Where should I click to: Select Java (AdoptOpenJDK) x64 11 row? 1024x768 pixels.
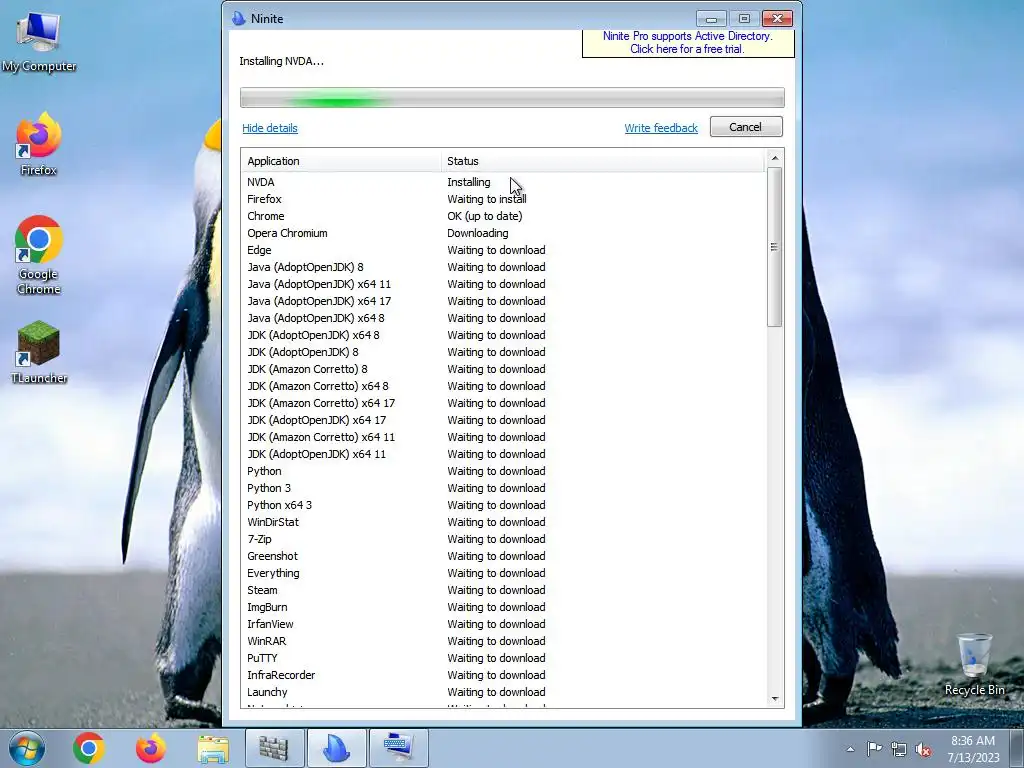tap(503, 284)
